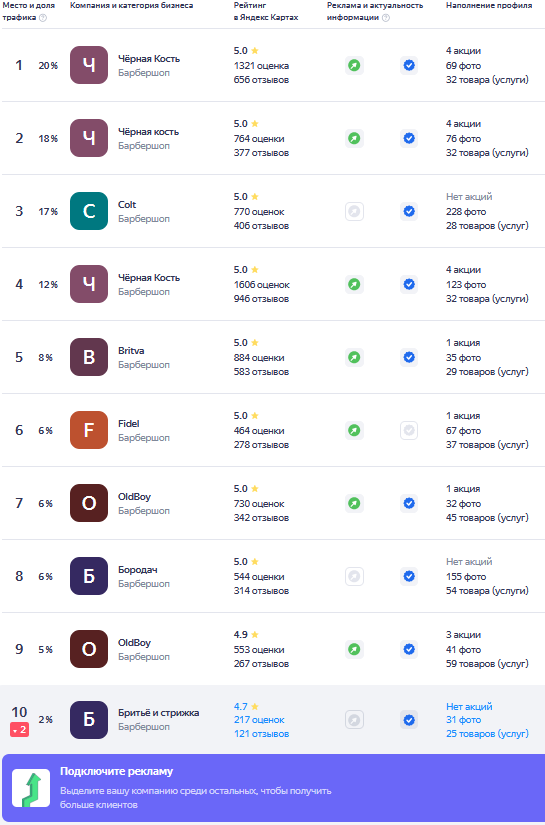Select the Britva company name
The image size is (545, 825).
[x=131, y=350]
